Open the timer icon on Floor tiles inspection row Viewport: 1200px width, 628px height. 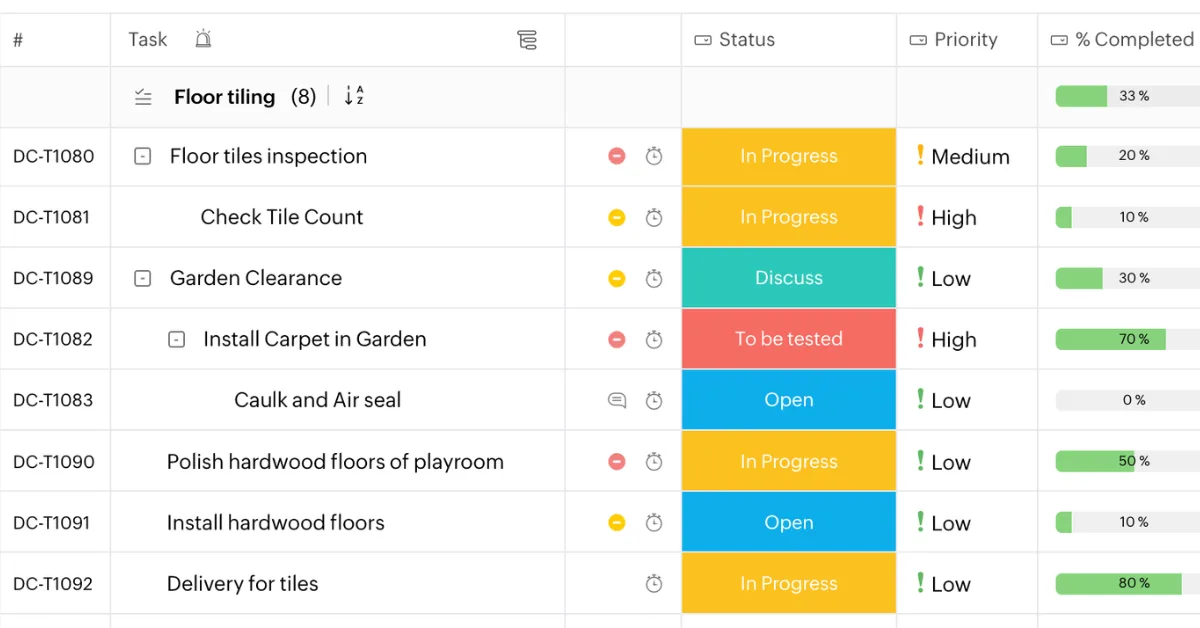pyautogui.click(x=655, y=156)
